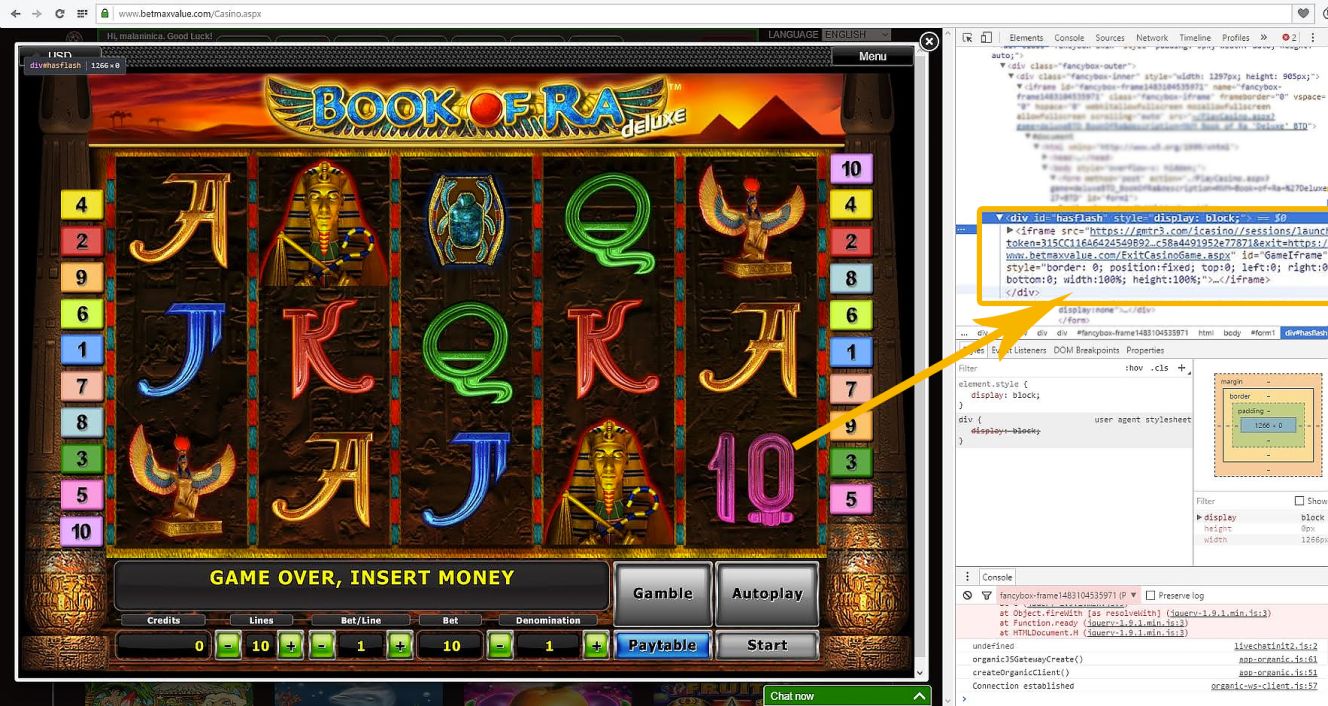
Task: Click the browser address bar URL
Action: pyautogui.click(x=189, y=14)
